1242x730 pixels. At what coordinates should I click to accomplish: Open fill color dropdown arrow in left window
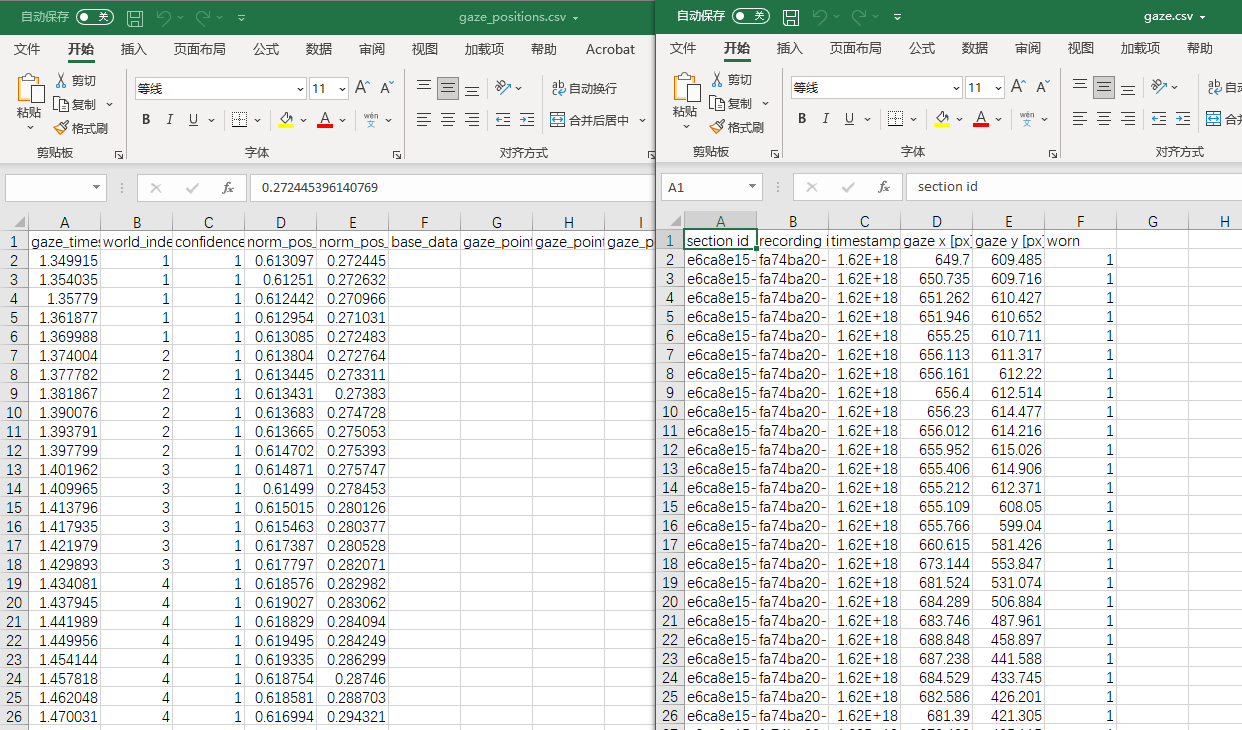[x=303, y=120]
